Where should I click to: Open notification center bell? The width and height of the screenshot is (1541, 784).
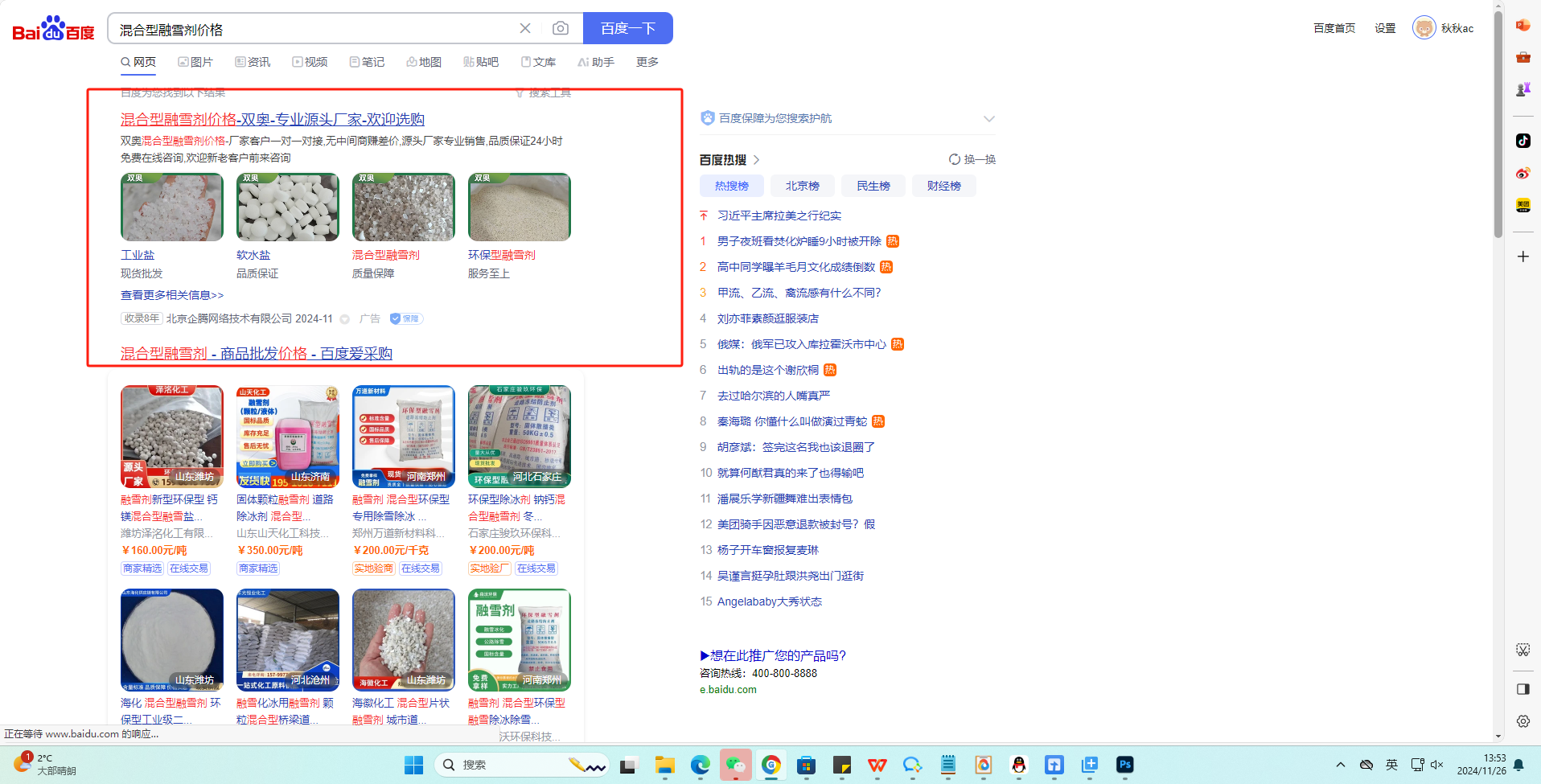[1518, 765]
